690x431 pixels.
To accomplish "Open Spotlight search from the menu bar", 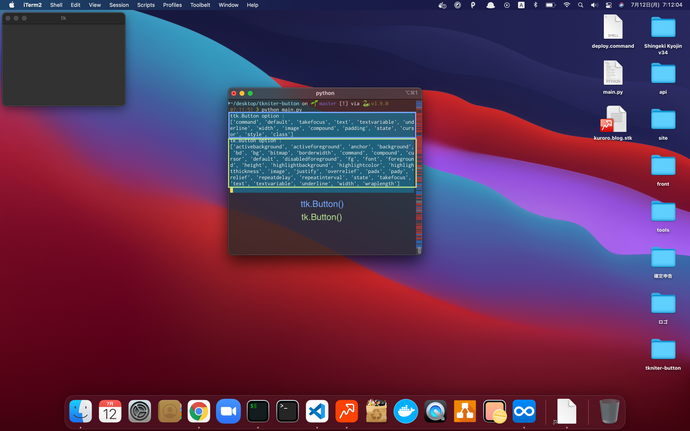I will click(x=580, y=5).
